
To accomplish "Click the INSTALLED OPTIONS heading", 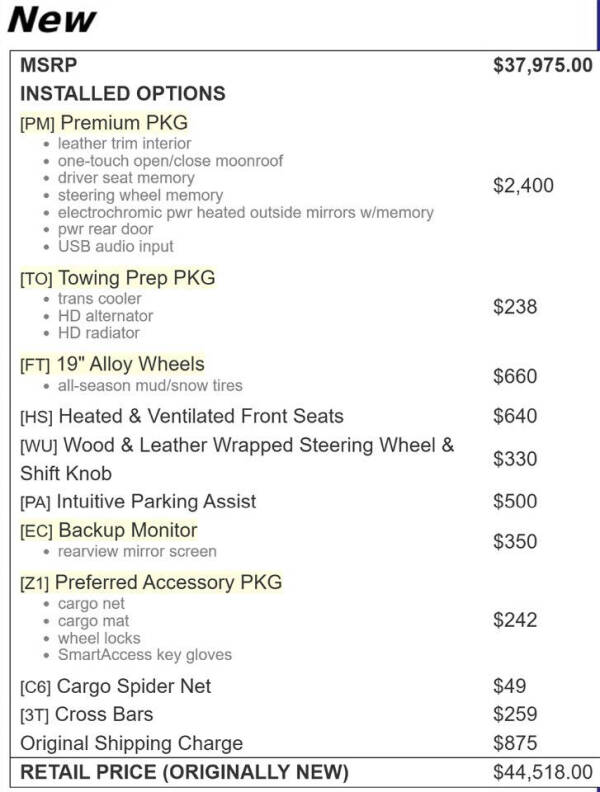I will [123, 93].
